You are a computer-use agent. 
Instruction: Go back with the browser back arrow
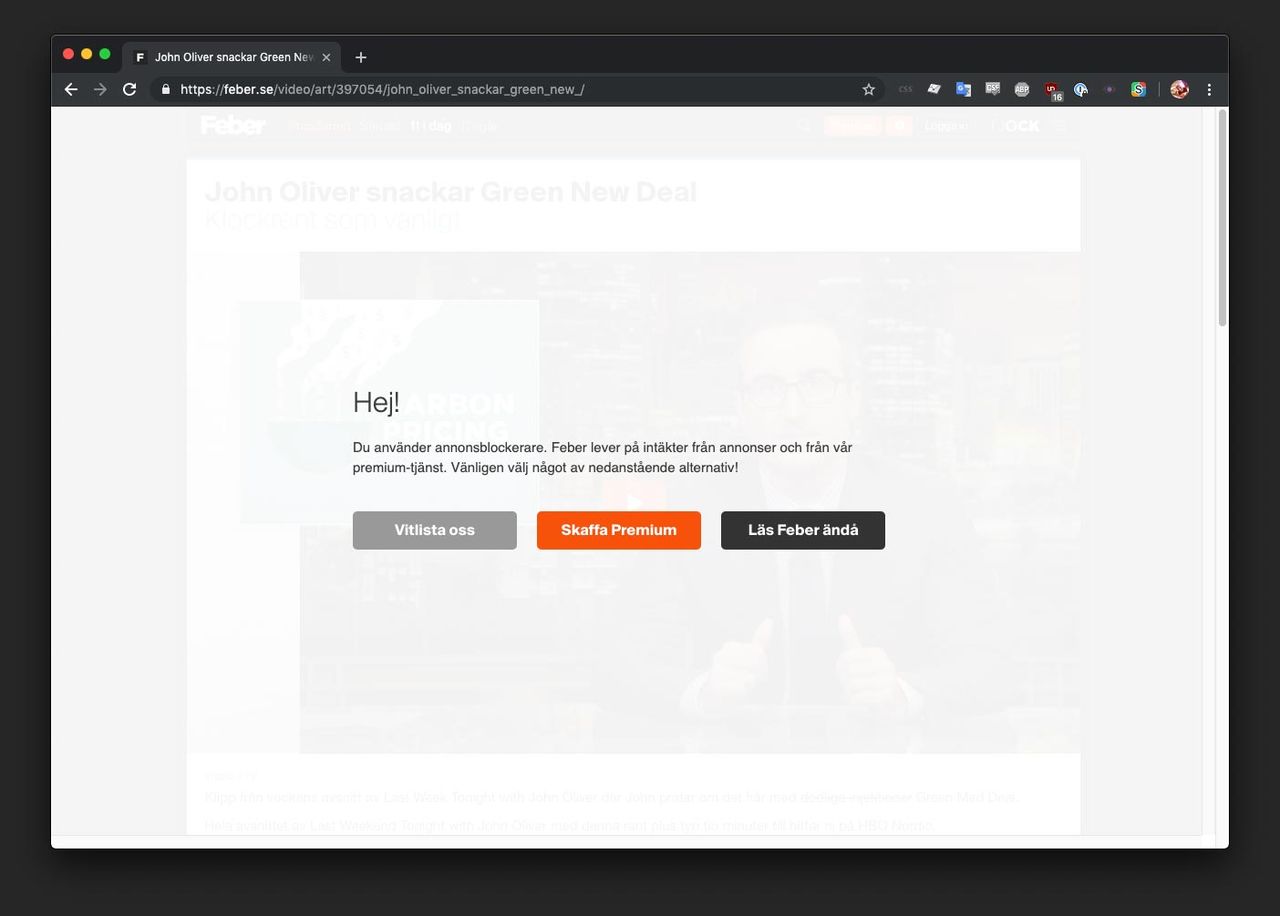[x=71, y=89]
